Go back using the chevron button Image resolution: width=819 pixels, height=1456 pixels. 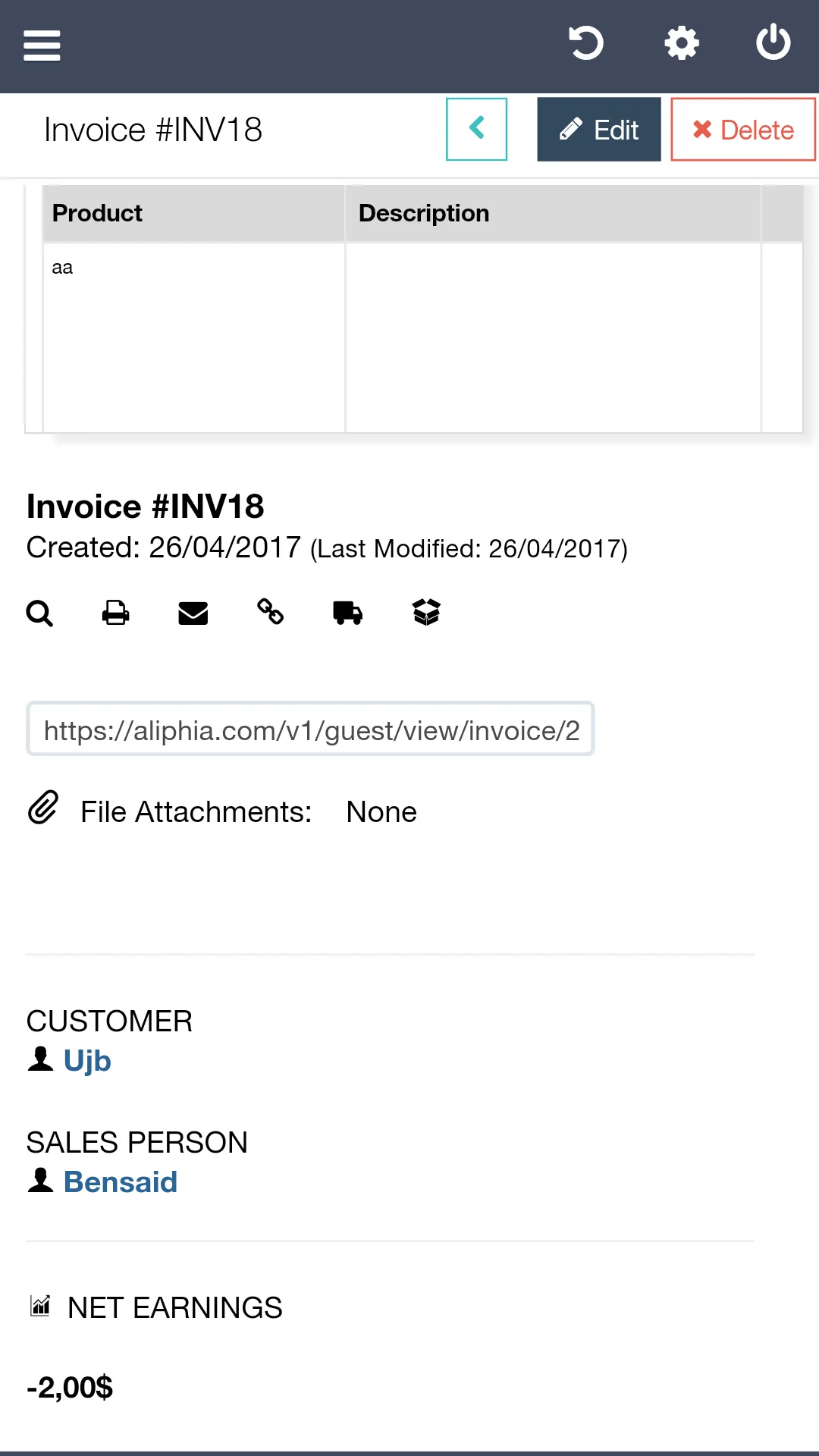click(476, 129)
